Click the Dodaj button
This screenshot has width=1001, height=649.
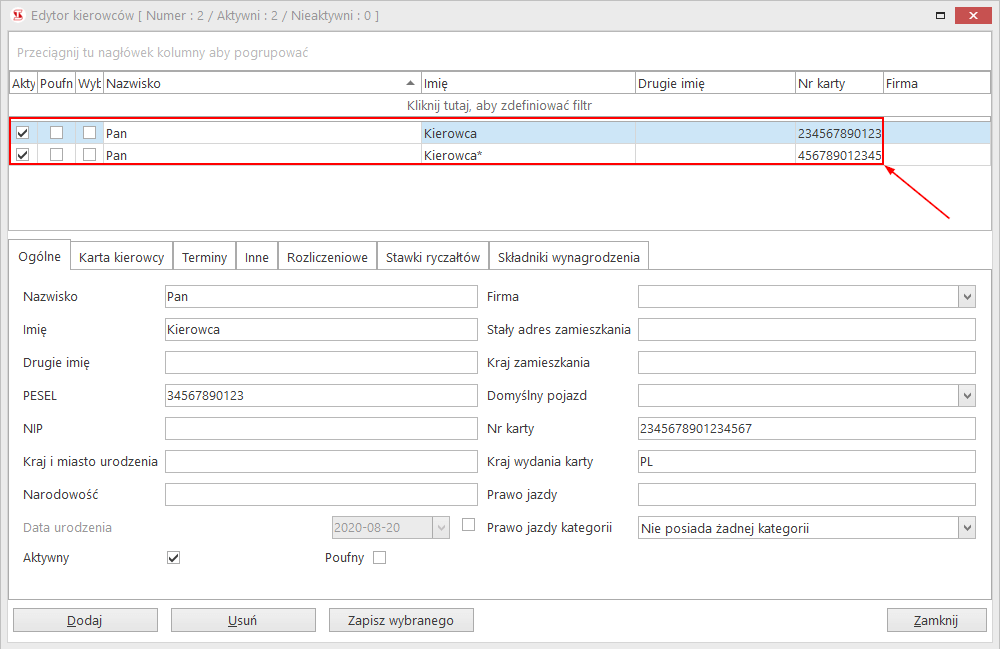[85, 620]
